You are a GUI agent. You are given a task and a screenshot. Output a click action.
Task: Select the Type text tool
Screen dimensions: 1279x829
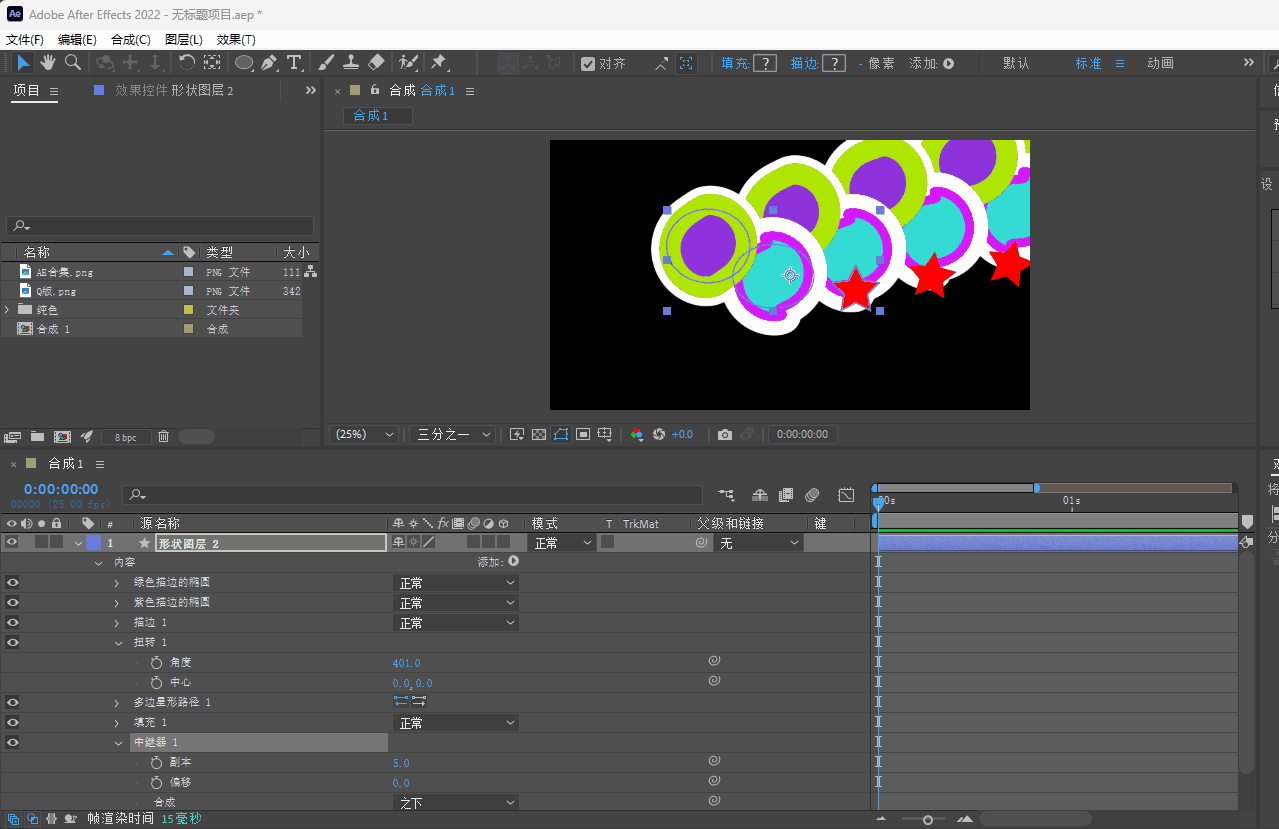[294, 63]
